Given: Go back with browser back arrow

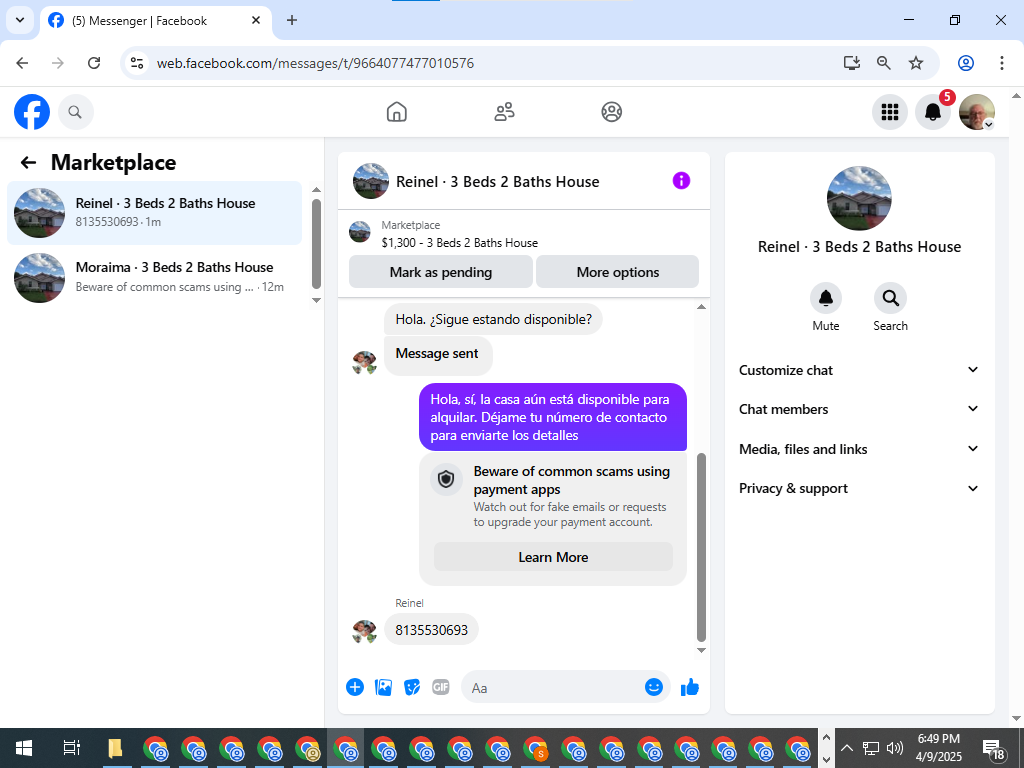Looking at the screenshot, I should [22, 63].
